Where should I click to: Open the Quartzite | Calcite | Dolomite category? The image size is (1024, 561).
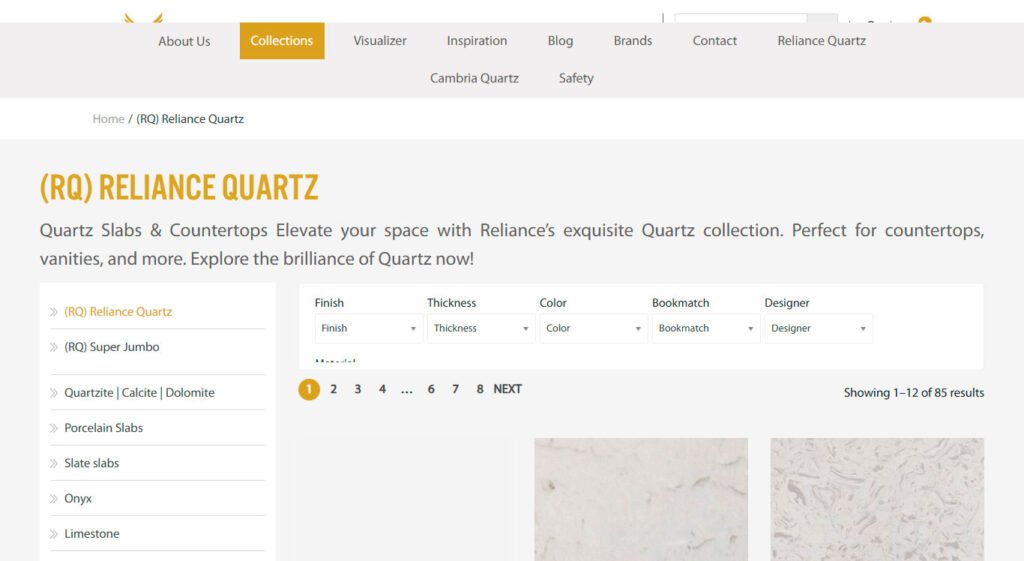(139, 393)
